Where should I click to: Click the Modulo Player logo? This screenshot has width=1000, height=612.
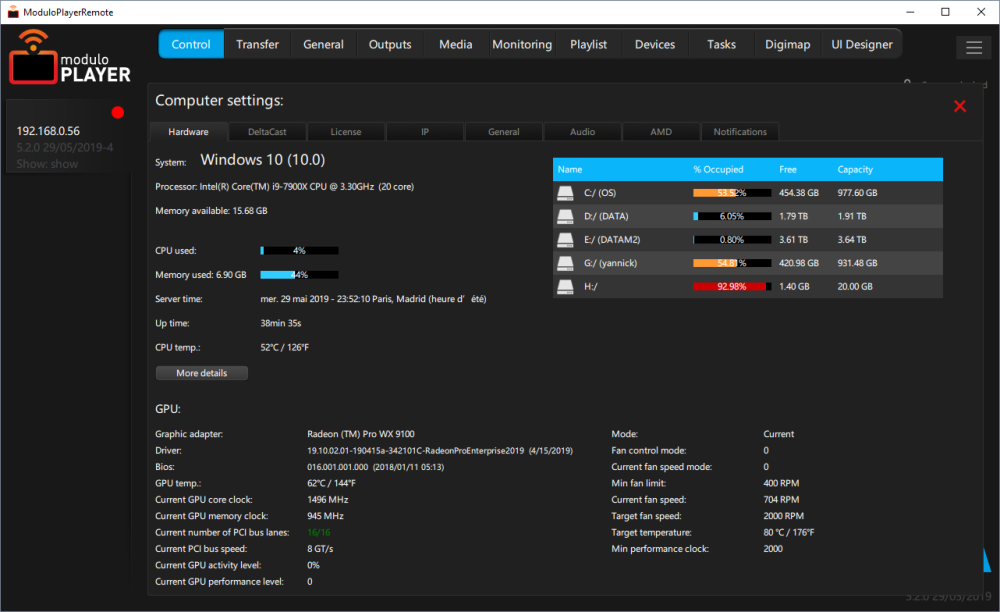coord(70,57)
